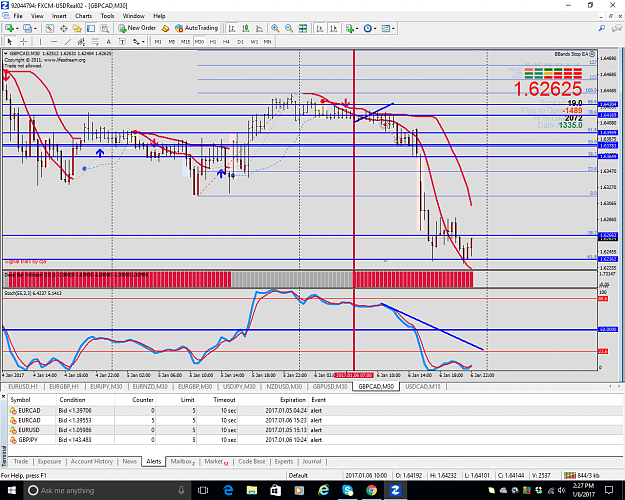Viewport: 625px width, 500px height.
Task: Expand the new chart dropdown arrow
Action: pyautogui.click(x=17, y=28)
